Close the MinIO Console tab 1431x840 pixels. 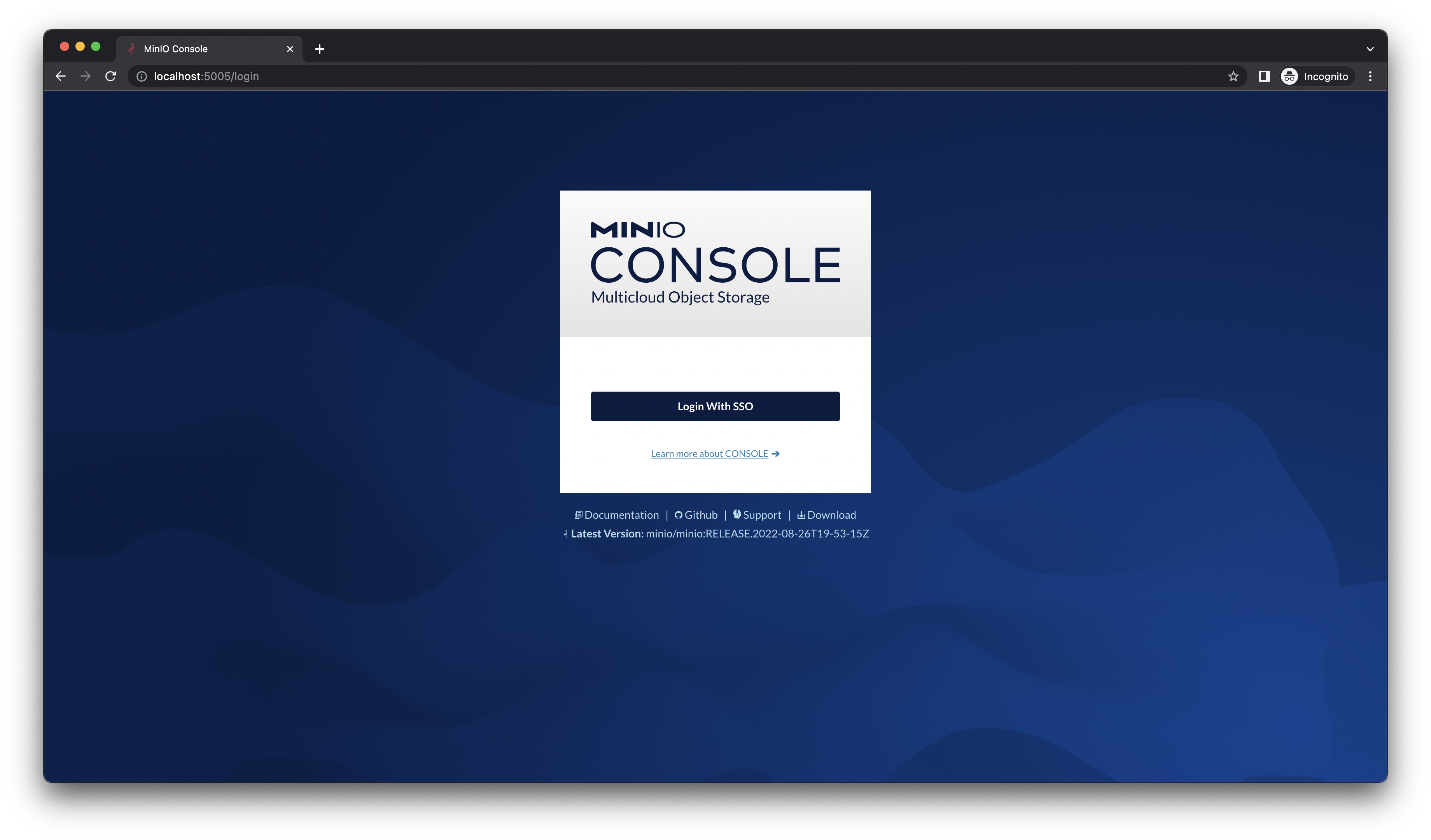[290, 49]
